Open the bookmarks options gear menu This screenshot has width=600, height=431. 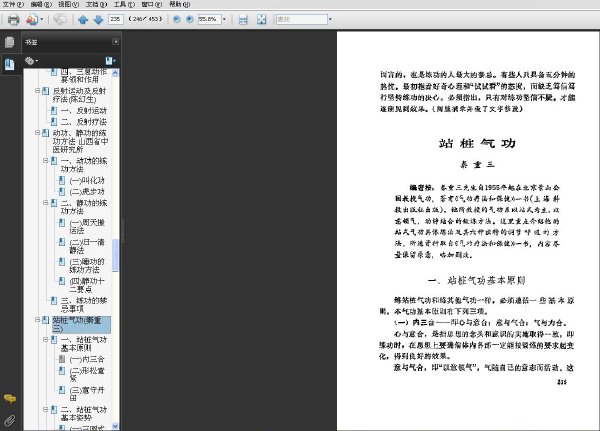tap(31, 60)
